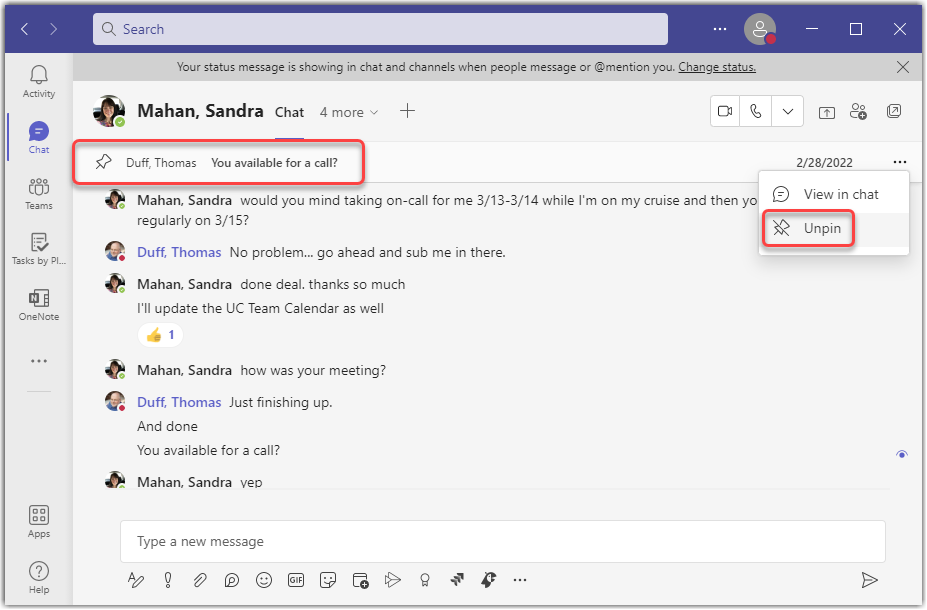Open the call options chevron
This screenshot has width=927, height=610.
point(787,111)
